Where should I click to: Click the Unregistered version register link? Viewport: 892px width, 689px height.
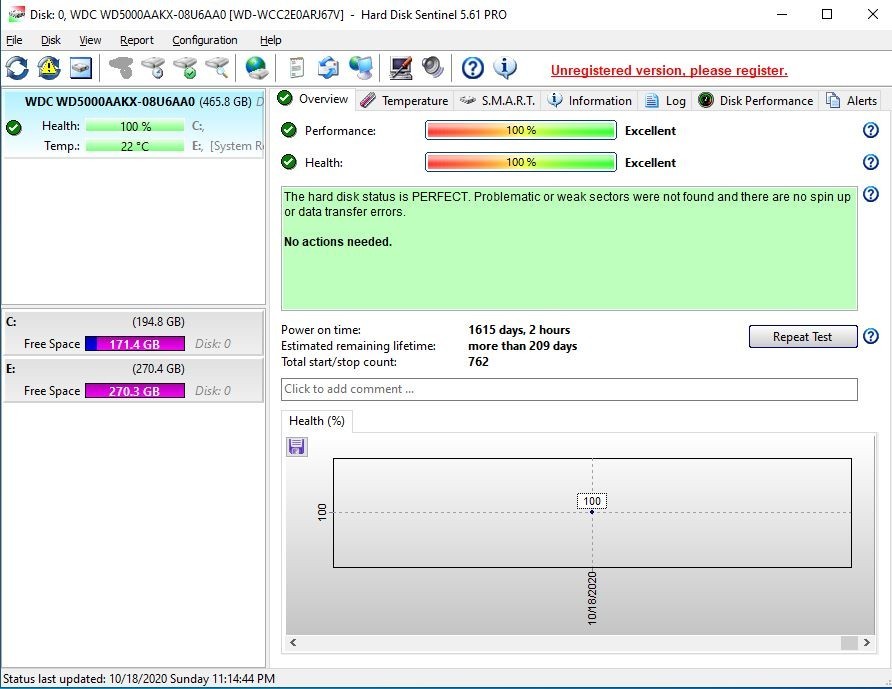point(669,71)
